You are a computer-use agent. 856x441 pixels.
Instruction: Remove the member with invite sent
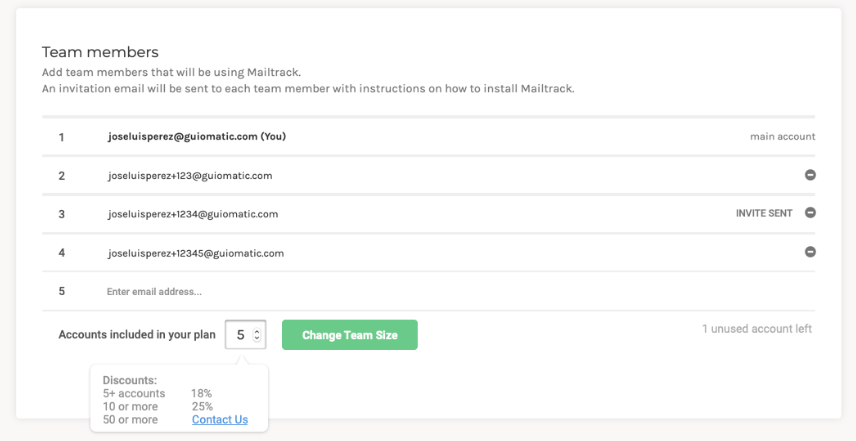point(810,213)
